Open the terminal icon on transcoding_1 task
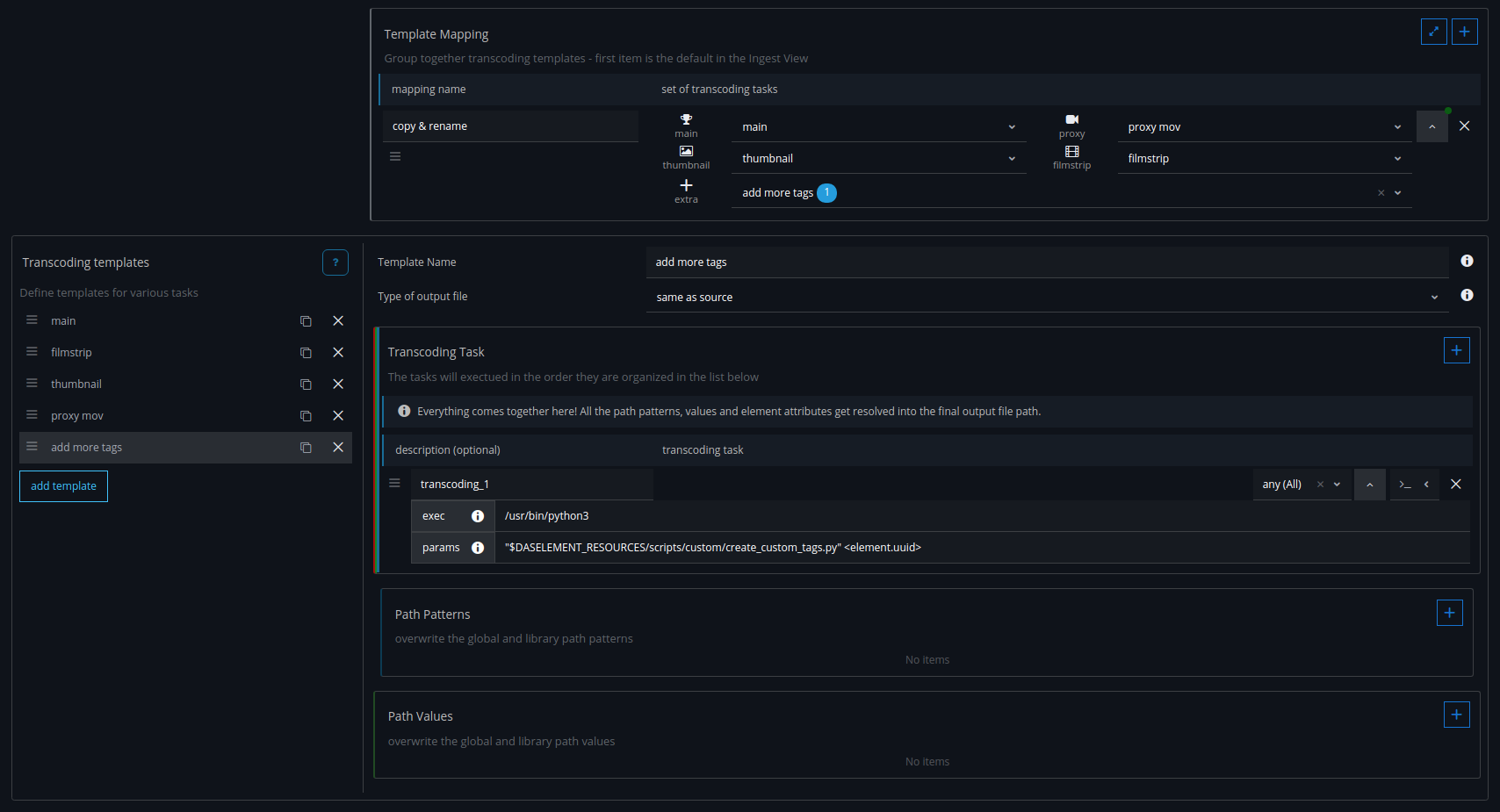This screenshot has width=1500, height=812. coord(1403,484)
